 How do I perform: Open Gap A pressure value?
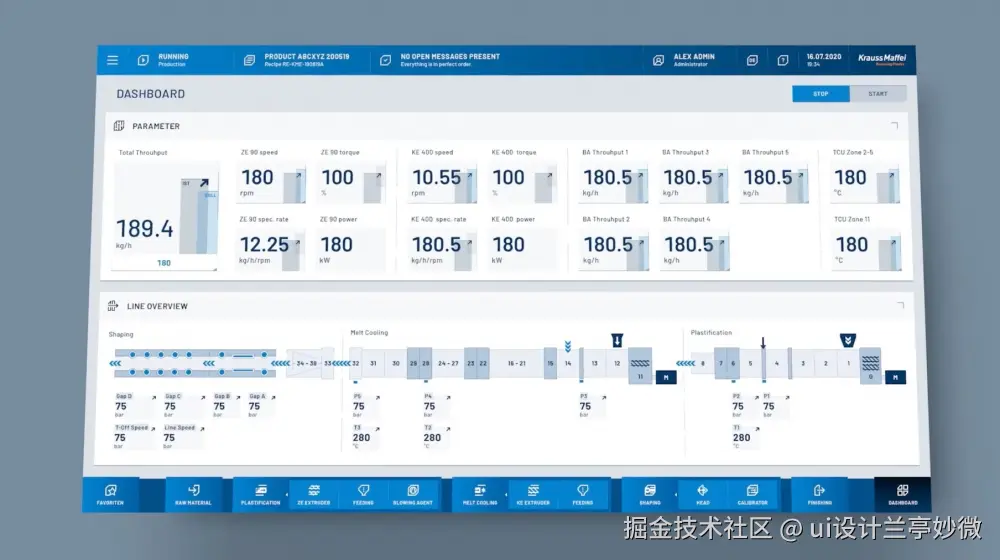254,406
